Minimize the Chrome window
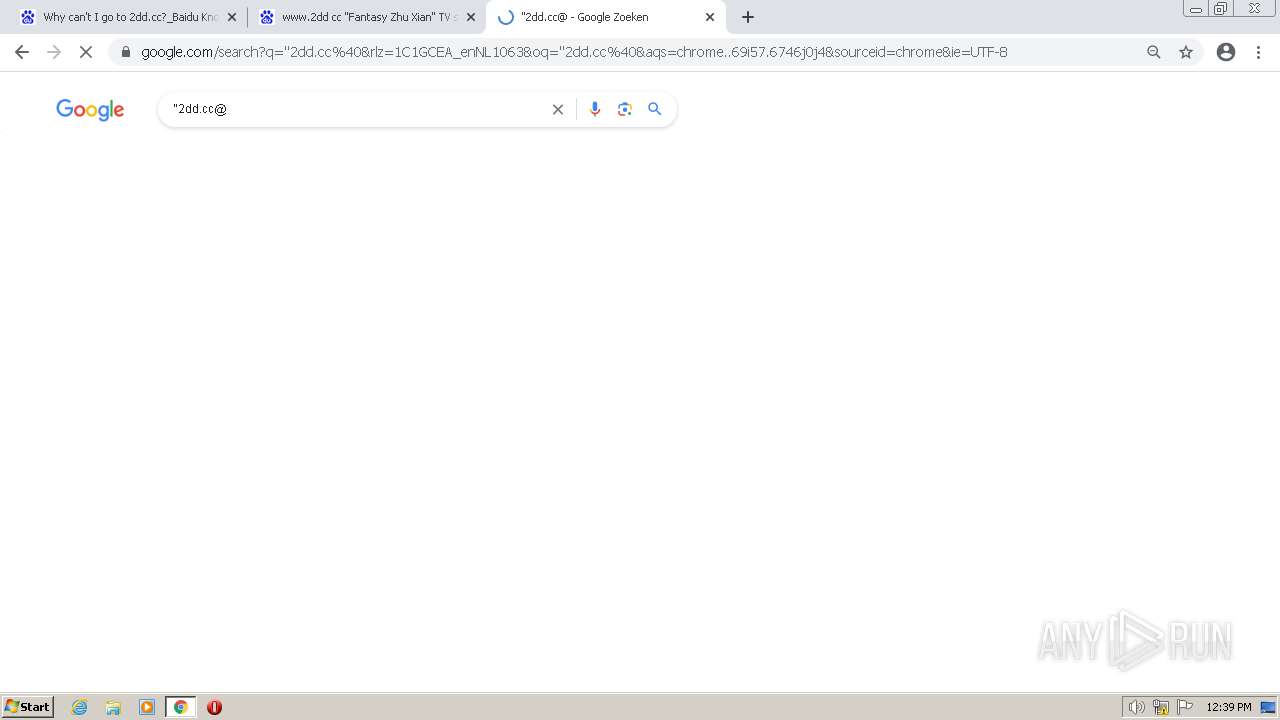1280x720 pixels. 1196,9
